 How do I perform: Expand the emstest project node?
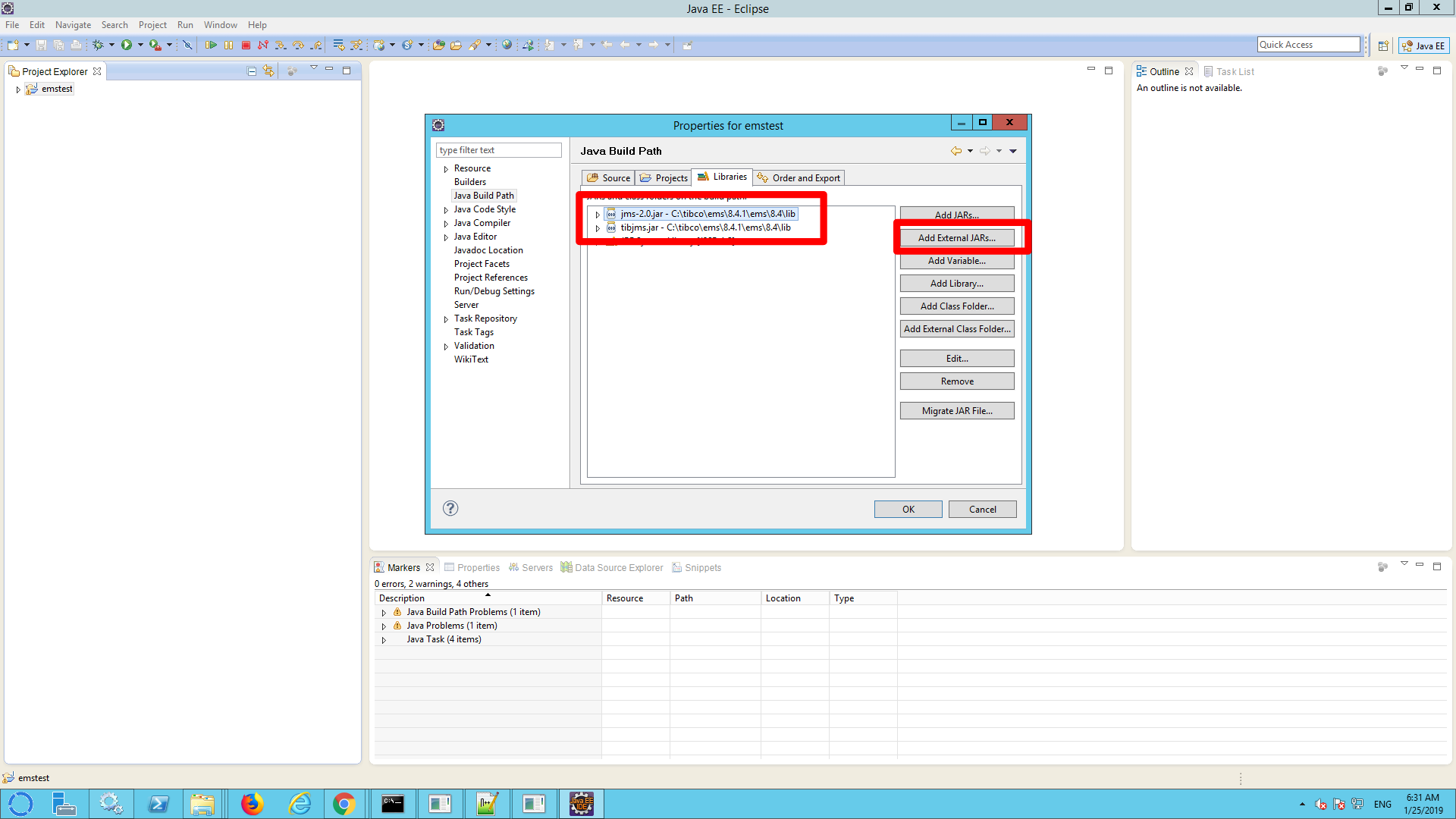18,89
